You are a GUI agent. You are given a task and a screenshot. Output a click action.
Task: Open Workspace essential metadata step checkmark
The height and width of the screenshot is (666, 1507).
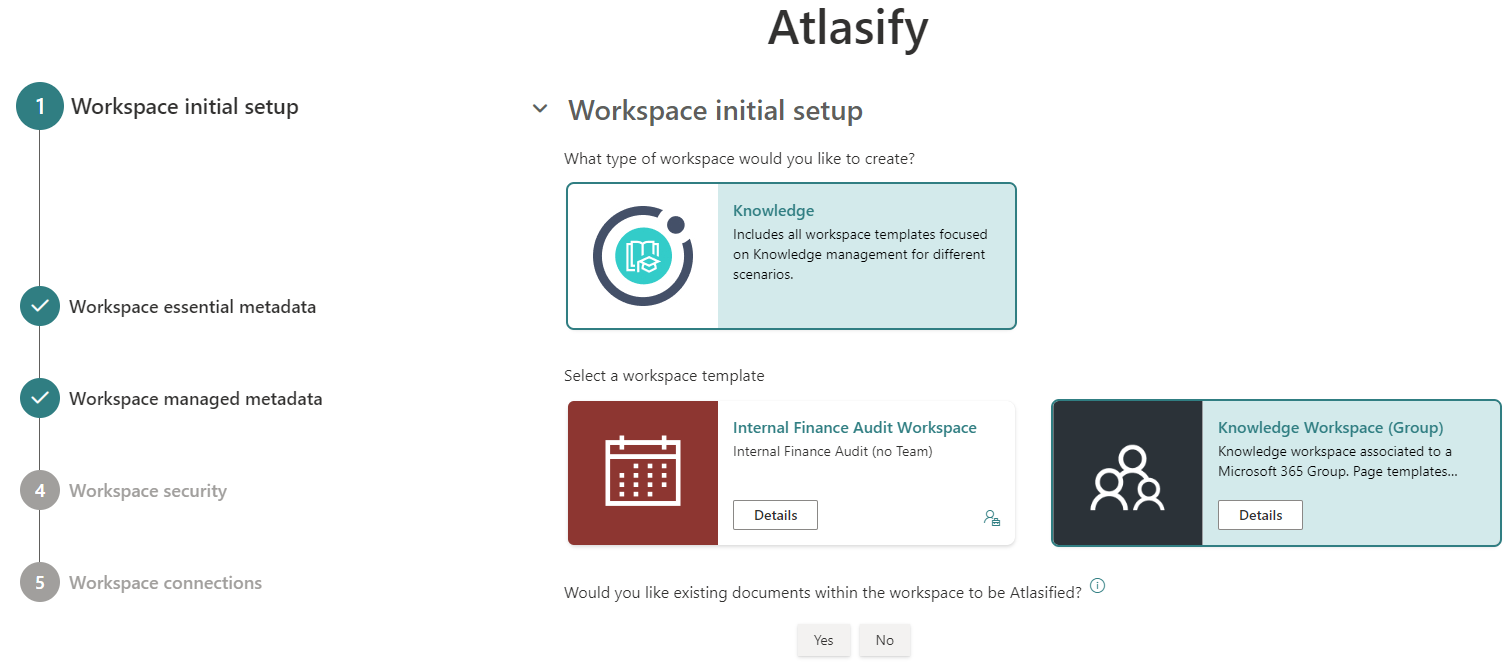[40, 306]
